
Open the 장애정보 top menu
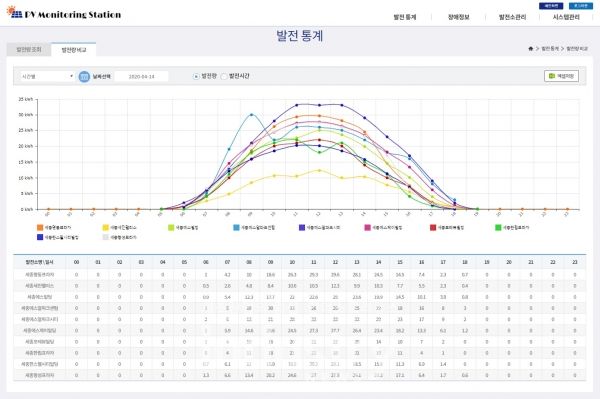point(458,17)
